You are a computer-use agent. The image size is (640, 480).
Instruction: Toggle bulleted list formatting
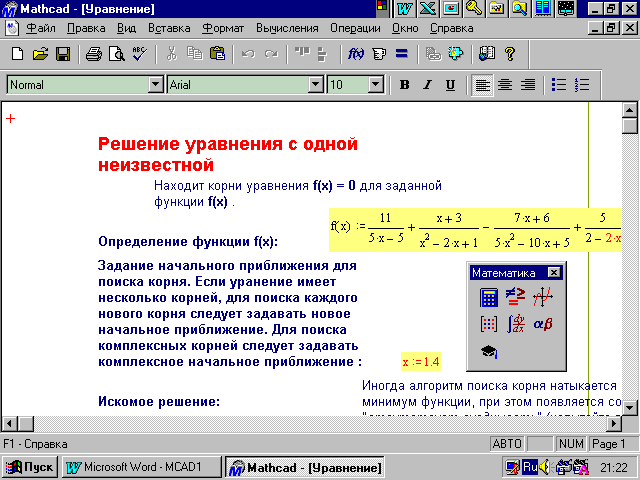[x=558, y=85]
